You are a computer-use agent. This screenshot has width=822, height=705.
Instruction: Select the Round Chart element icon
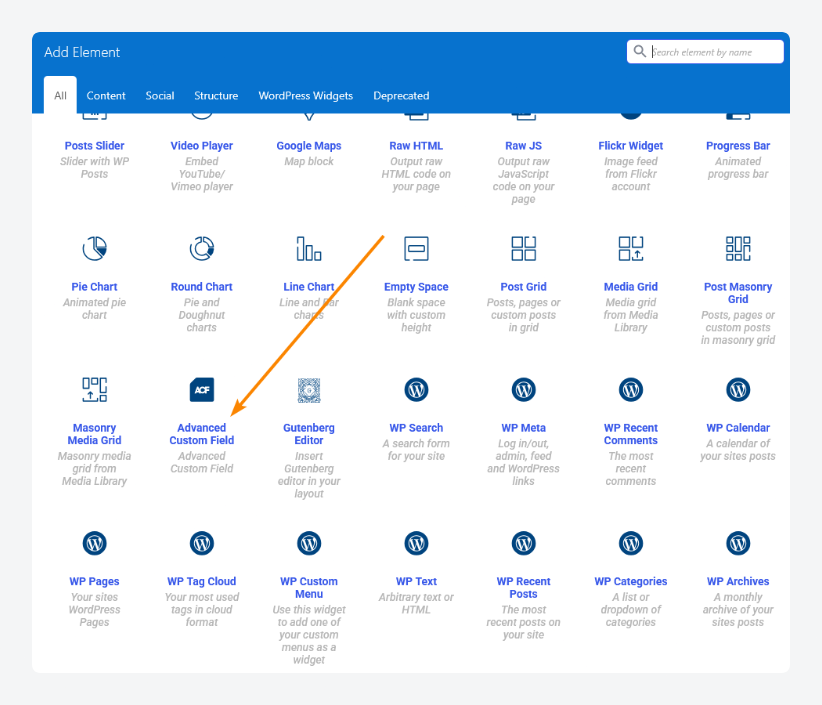click(x=202, y=248)
